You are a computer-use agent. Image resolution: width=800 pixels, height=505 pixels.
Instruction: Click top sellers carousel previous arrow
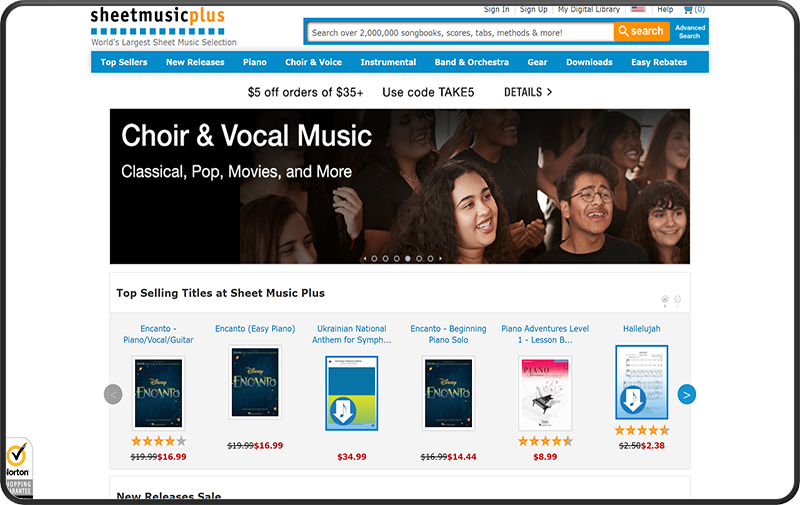pyautogui.click(x=113, y=394)
